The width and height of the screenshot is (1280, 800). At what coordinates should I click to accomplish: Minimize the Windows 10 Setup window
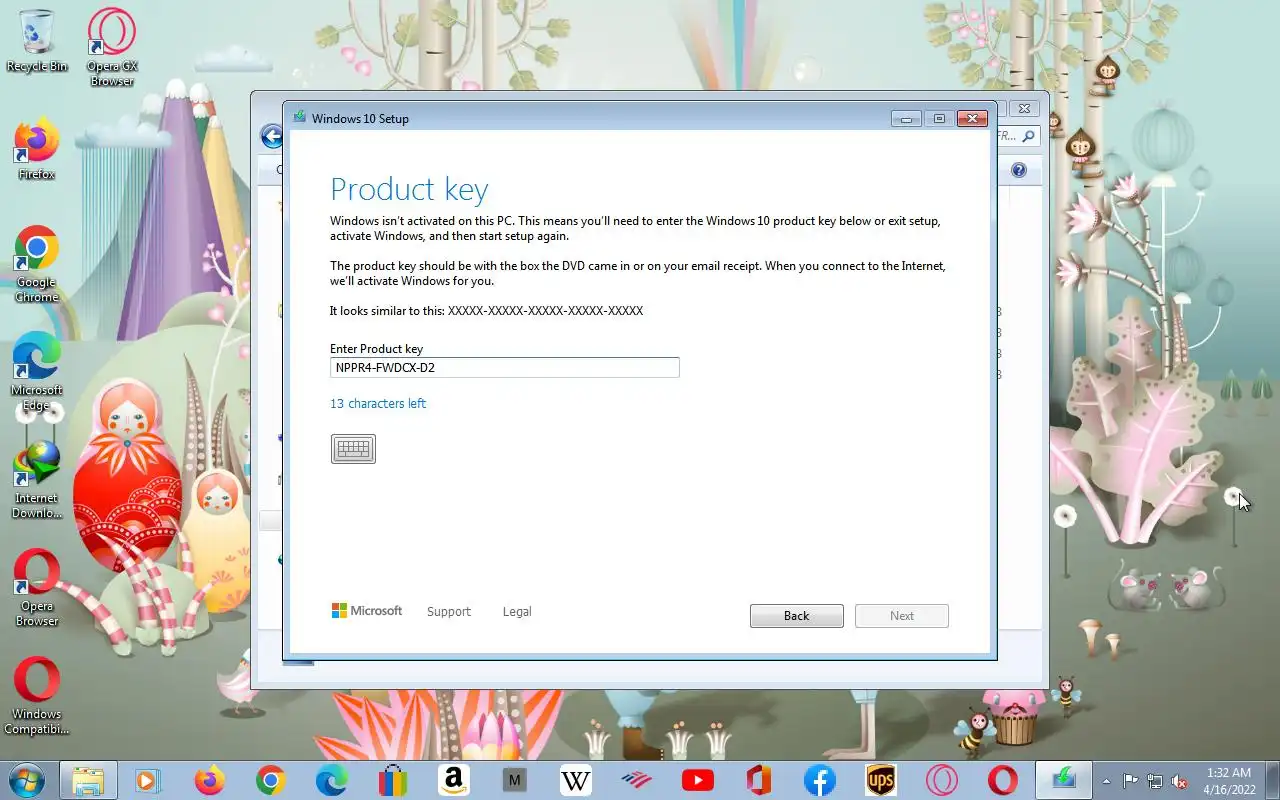click(906, 118)
